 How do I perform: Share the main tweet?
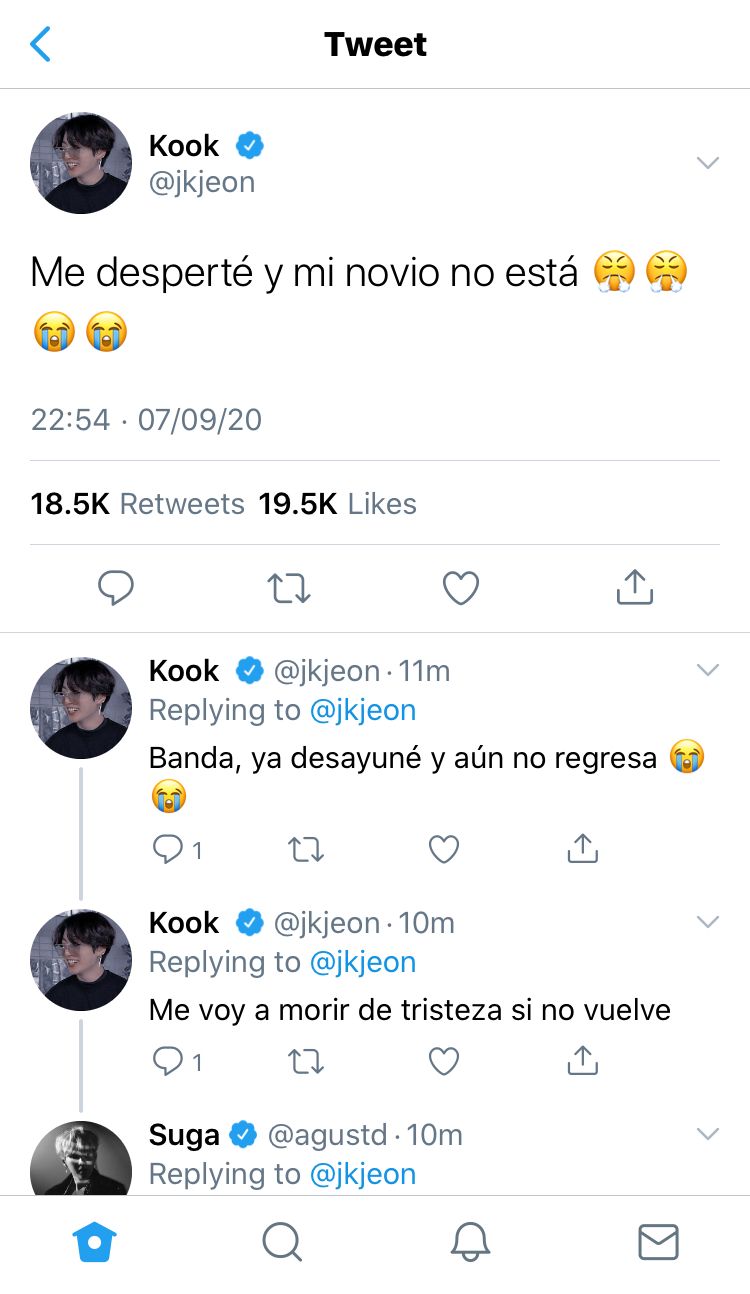pos(634,587)
